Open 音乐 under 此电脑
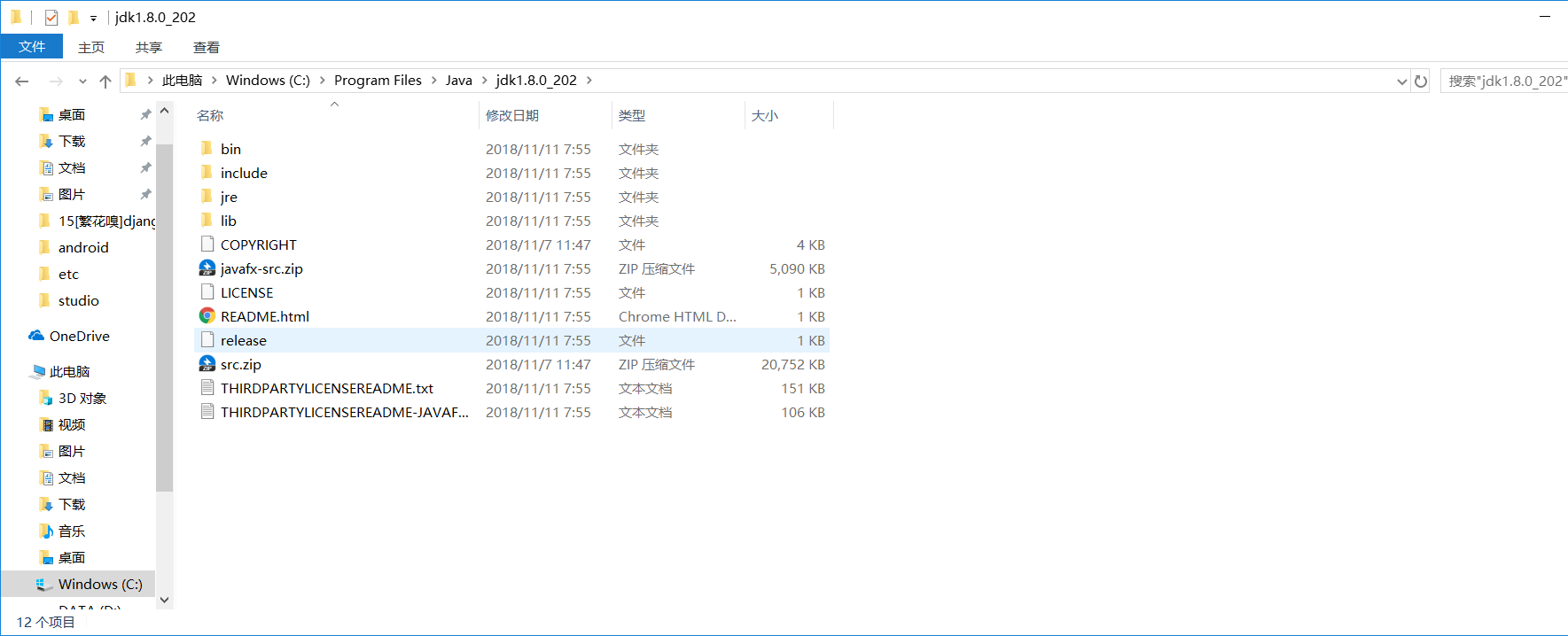Image resolution: width=1568 pixels, height=636 pixels. 72,531
